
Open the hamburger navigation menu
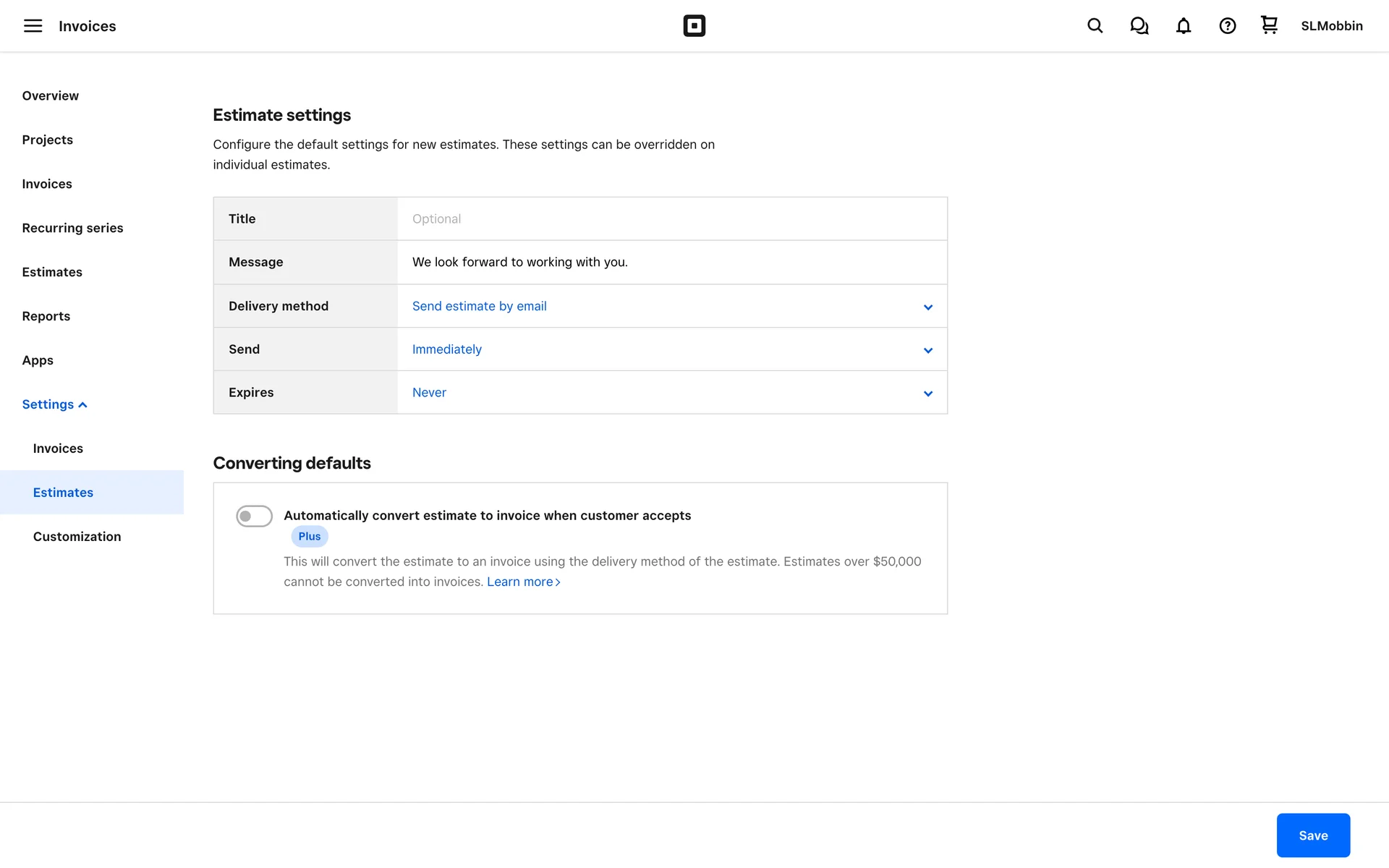[33, 26]
